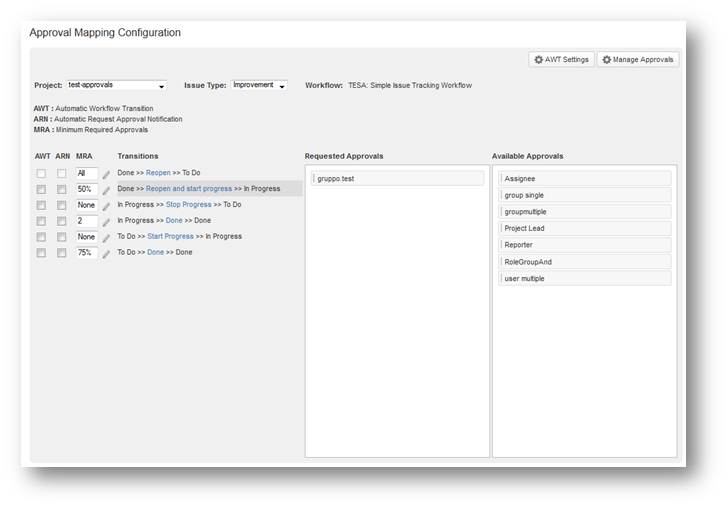The width and height of the screenshot is (728, 509).
Task: Check AWT checkbox for the 75% MRA row
Action: tap(41, 253)
